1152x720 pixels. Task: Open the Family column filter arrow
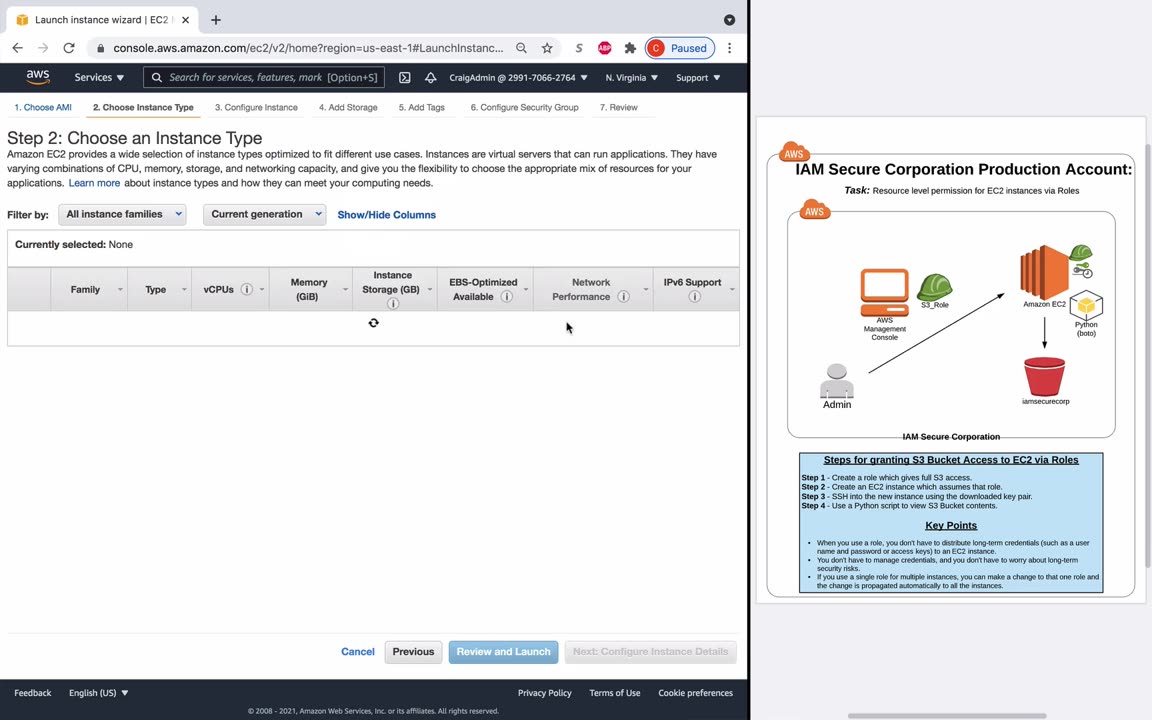pos(120,289)
